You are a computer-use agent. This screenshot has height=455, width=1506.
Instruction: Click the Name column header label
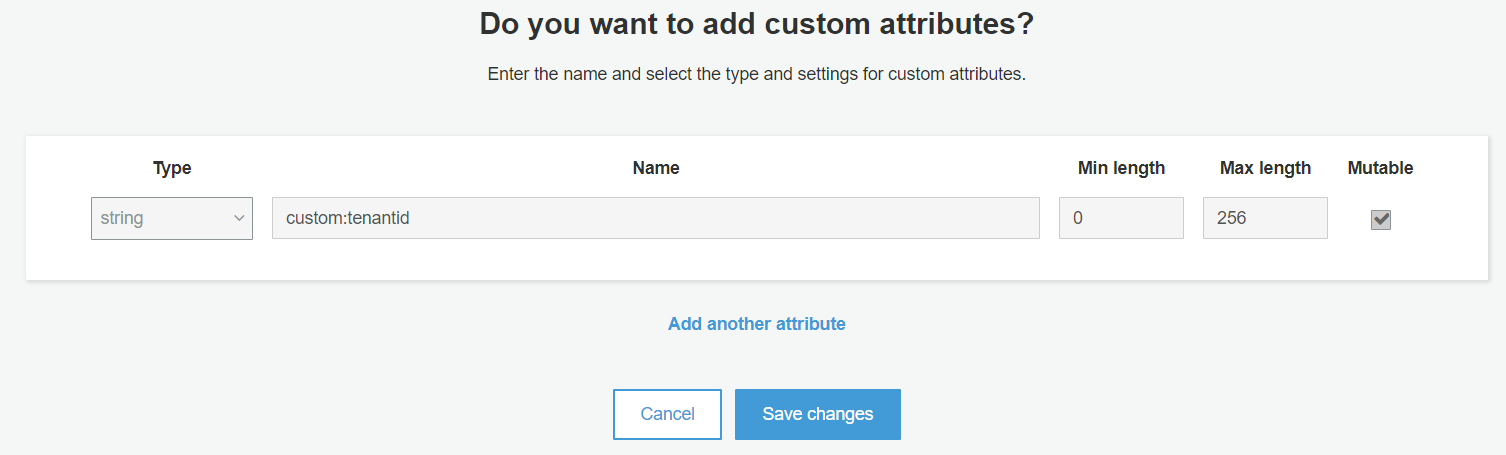[x=656, y=168]
